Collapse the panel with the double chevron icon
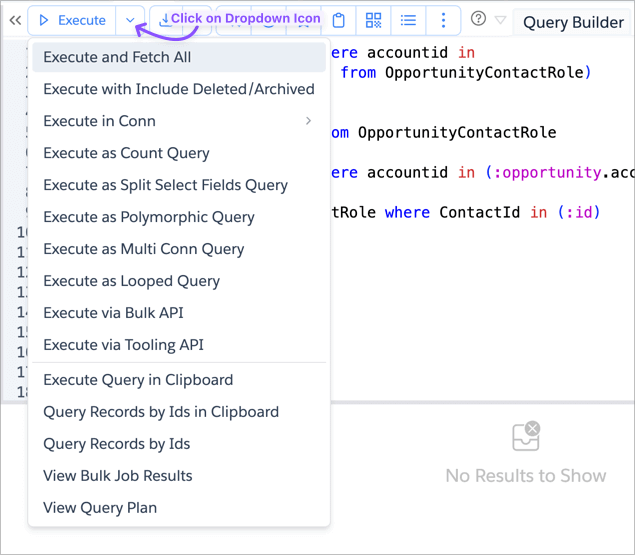The height and width of the screenshot is (555, 635). pos(15,21)
